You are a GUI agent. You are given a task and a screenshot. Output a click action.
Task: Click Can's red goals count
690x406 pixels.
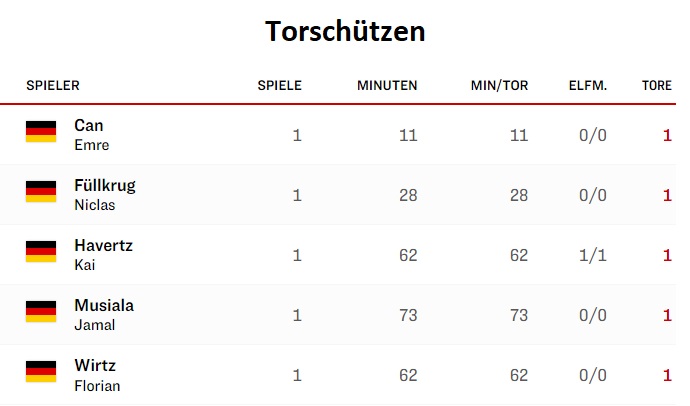tap(667, 135)
